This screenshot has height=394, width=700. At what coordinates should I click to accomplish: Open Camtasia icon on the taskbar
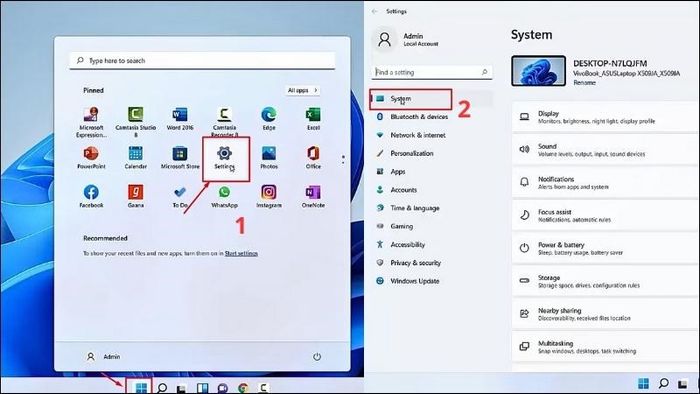point(264,388)
